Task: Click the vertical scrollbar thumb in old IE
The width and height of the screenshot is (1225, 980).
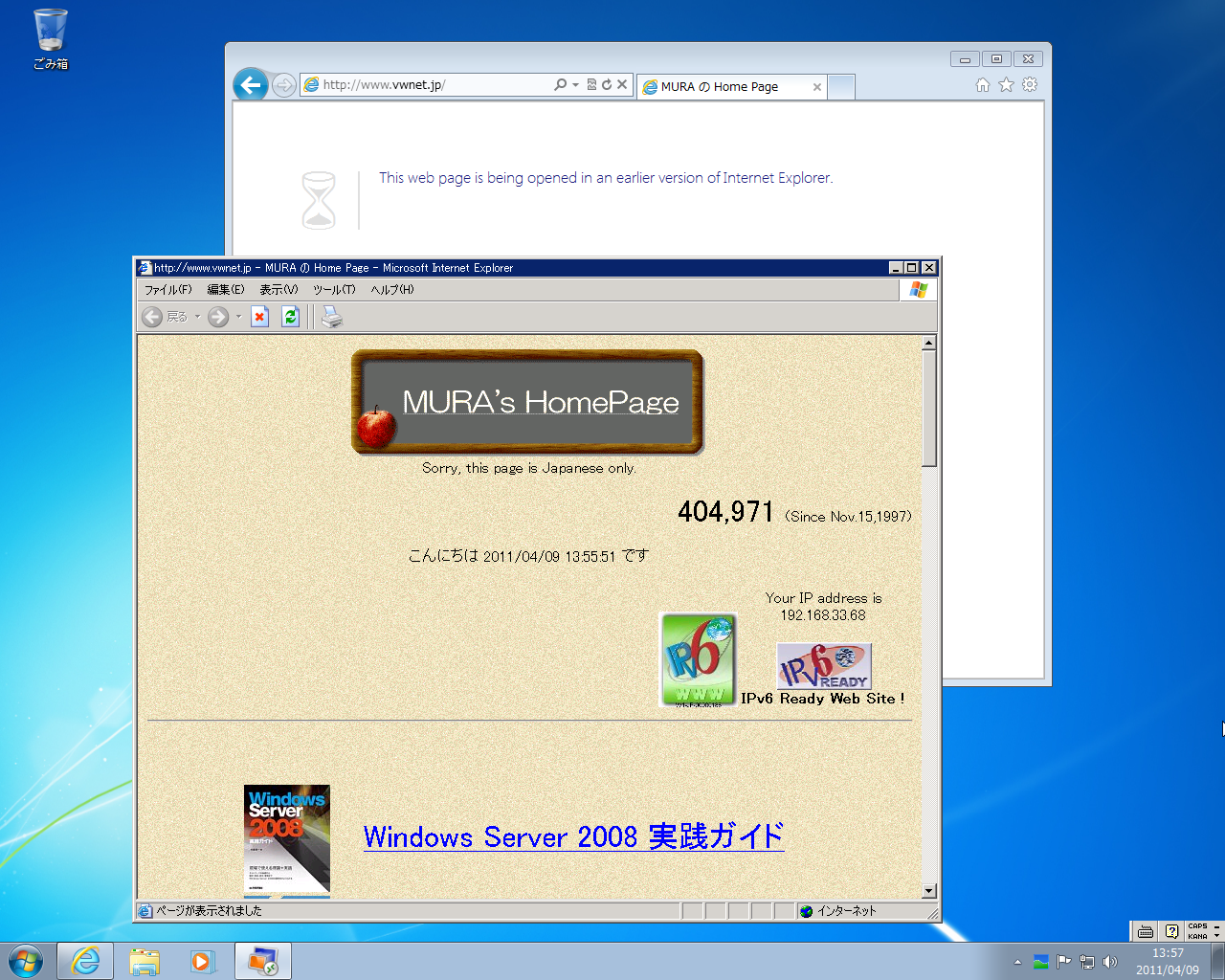Action: pos(928,409)
